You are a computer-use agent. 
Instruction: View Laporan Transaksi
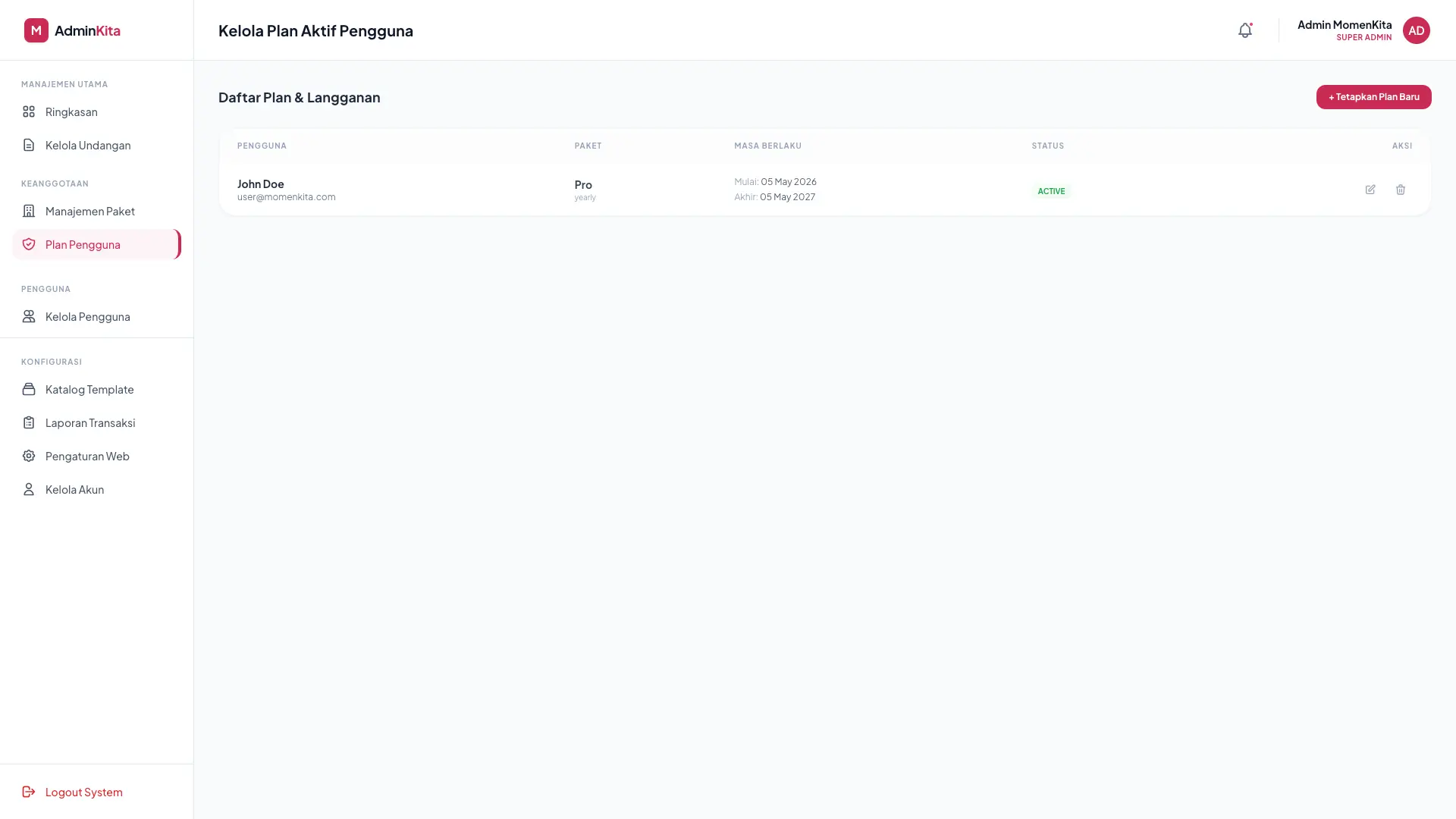pyautogui.click(x=97, y=422)
